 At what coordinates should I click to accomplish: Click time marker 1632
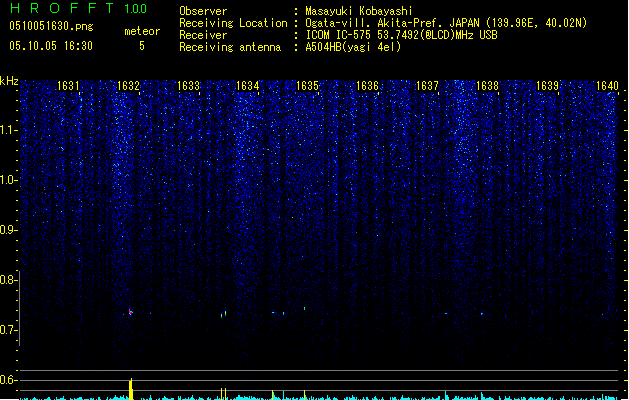tap(128, 86)
